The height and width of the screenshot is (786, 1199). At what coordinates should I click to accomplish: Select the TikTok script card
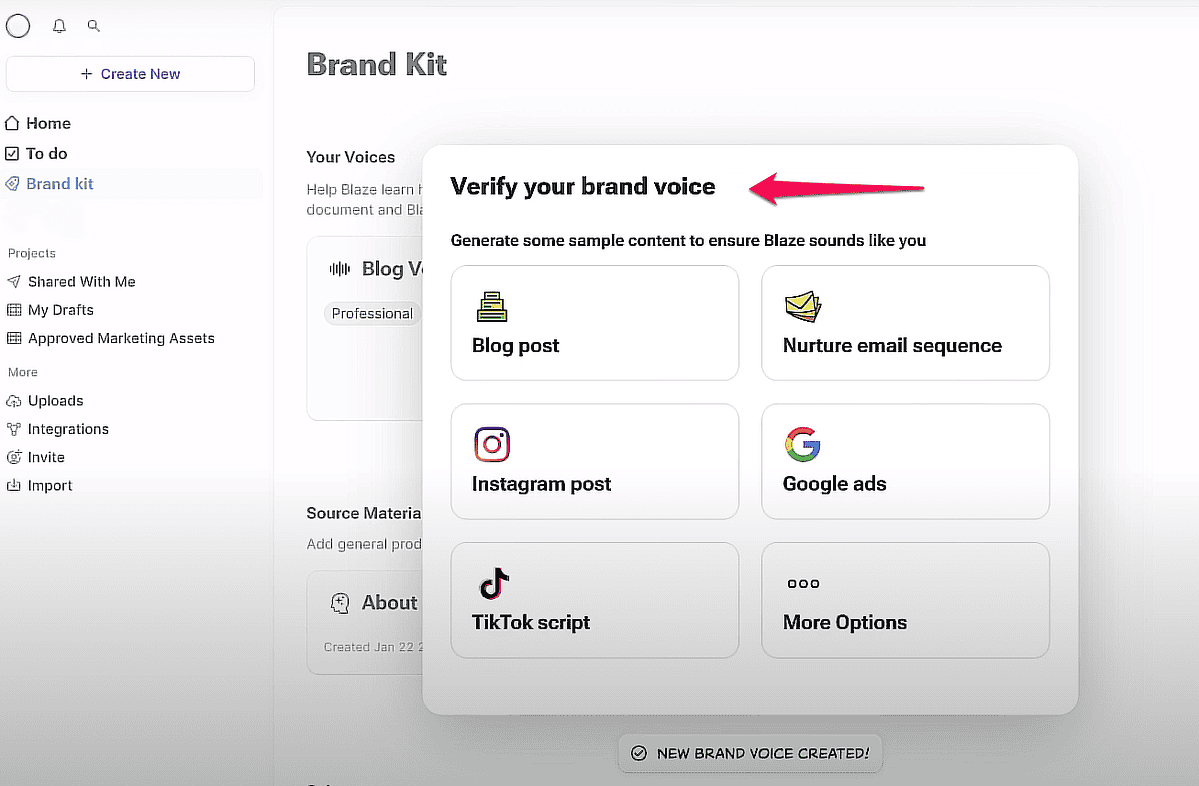point(594,600)
